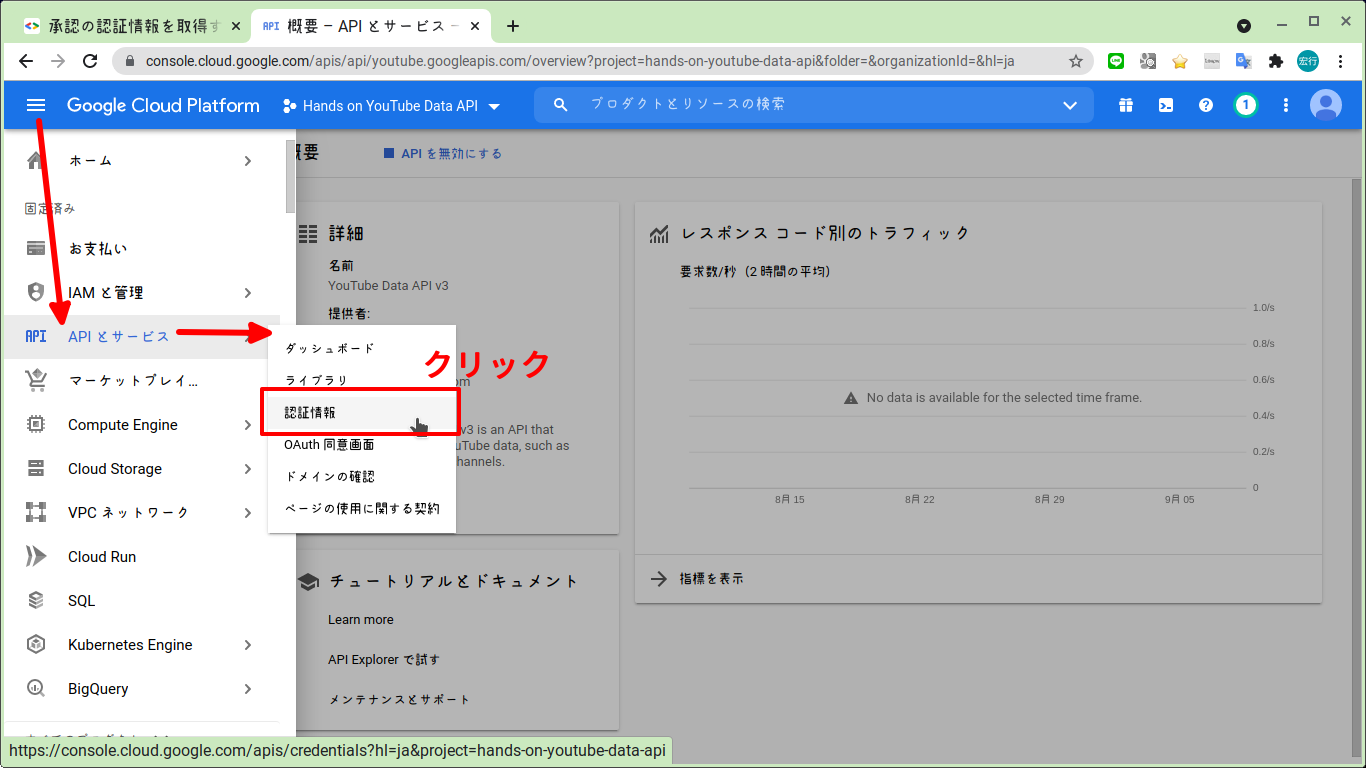Viewport: 1366px width, 768px height.
Task: Open the 指標を表示 link
Action: tap(711, 578)
